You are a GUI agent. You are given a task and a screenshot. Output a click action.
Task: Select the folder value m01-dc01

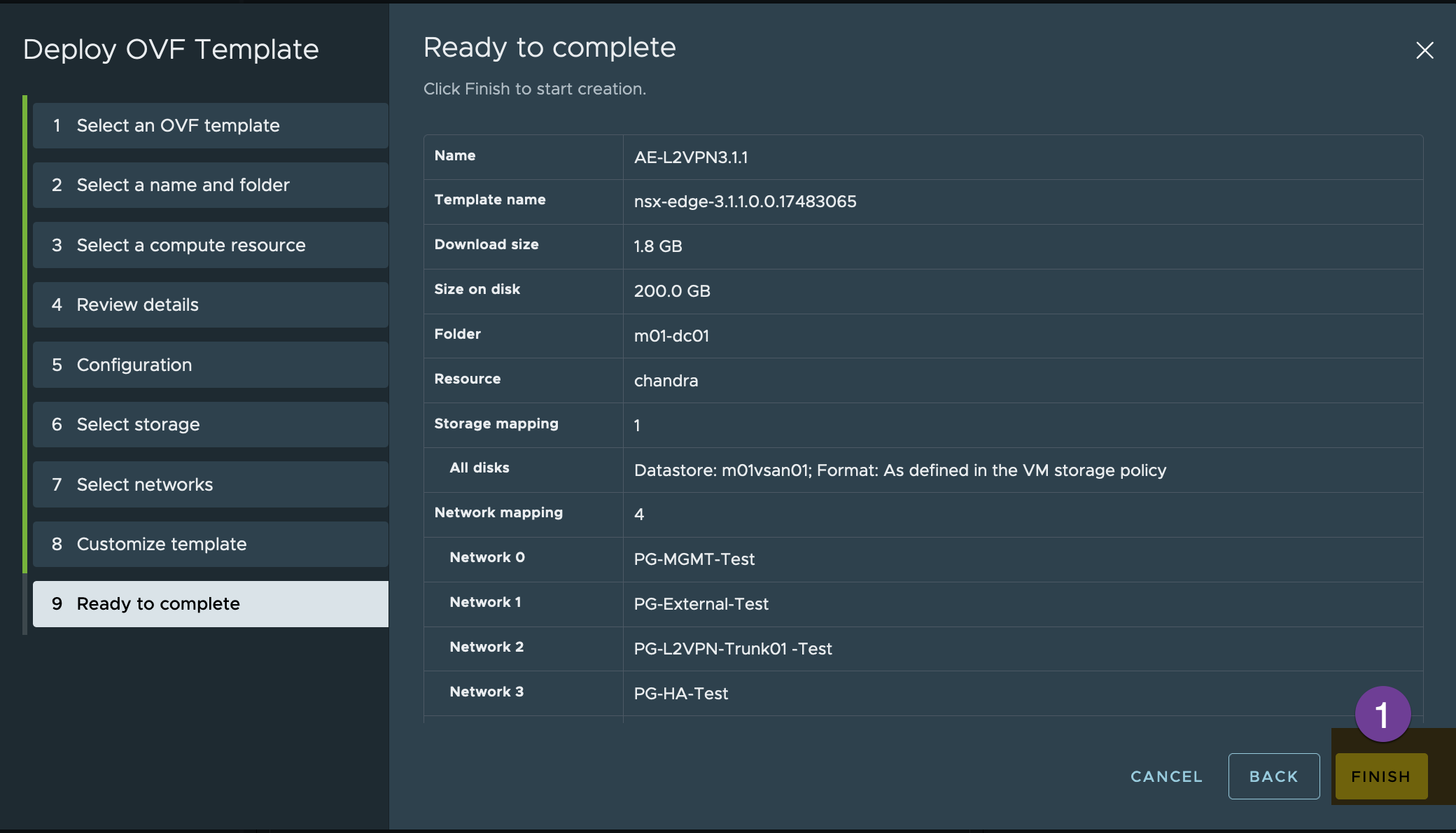671,336
